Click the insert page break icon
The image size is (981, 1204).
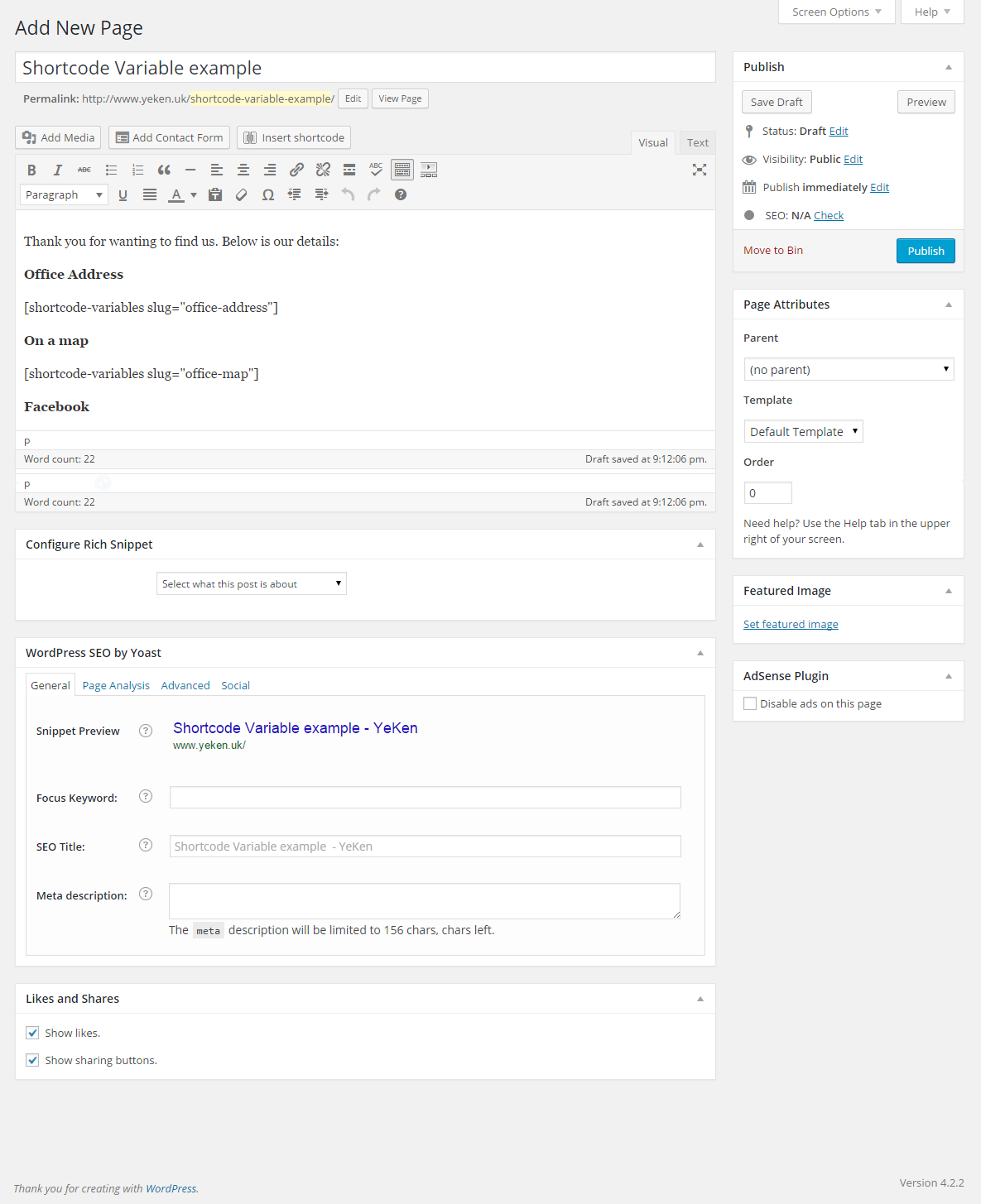429,170
